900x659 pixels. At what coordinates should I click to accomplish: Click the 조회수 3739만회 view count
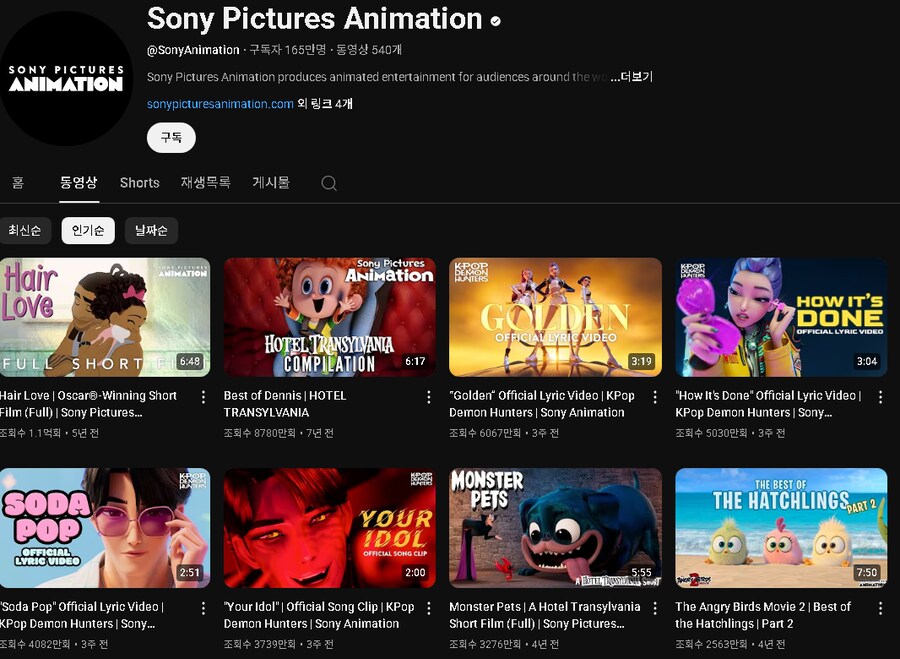click(x=259, y=644)
